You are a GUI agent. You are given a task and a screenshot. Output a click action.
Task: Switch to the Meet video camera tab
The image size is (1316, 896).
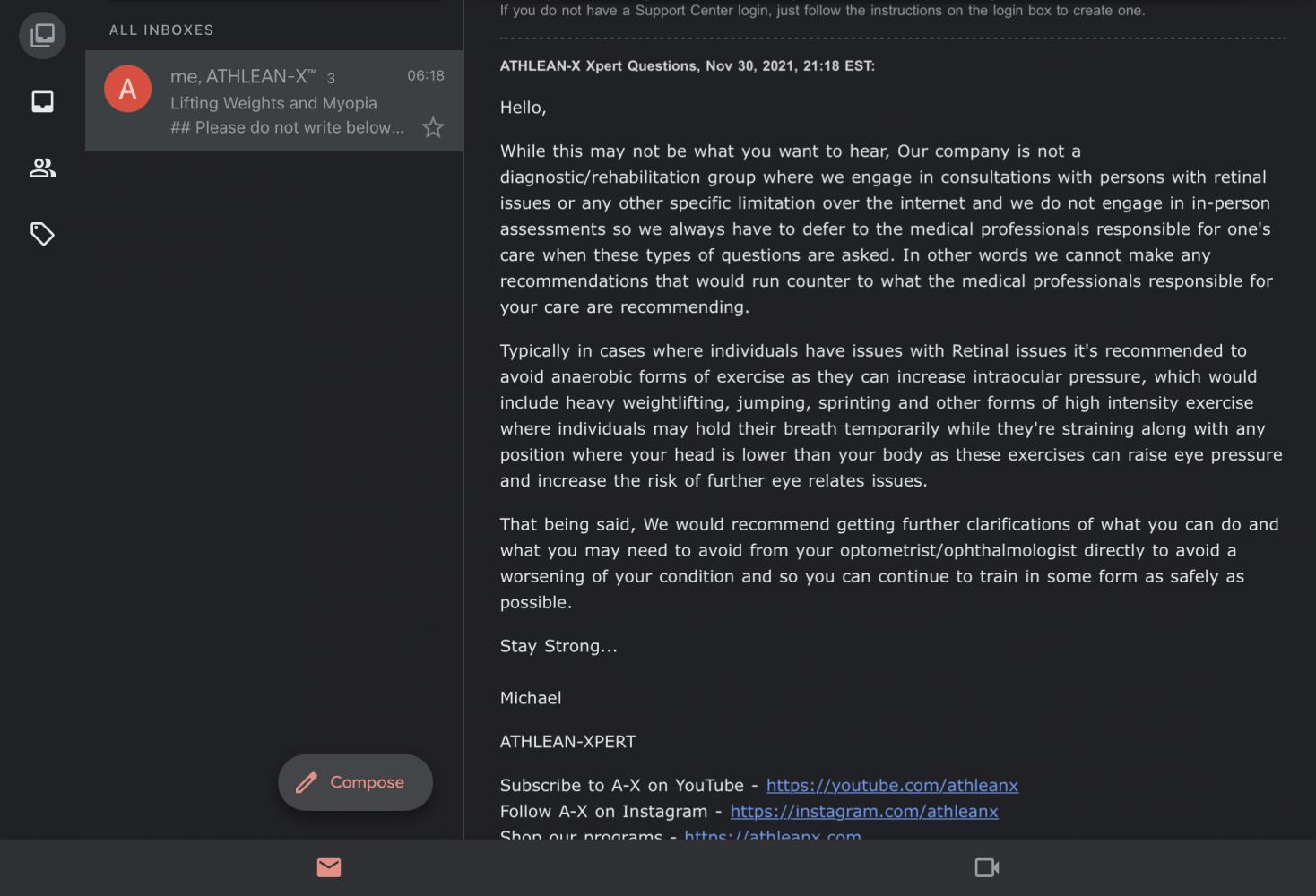tap(987, 867)
